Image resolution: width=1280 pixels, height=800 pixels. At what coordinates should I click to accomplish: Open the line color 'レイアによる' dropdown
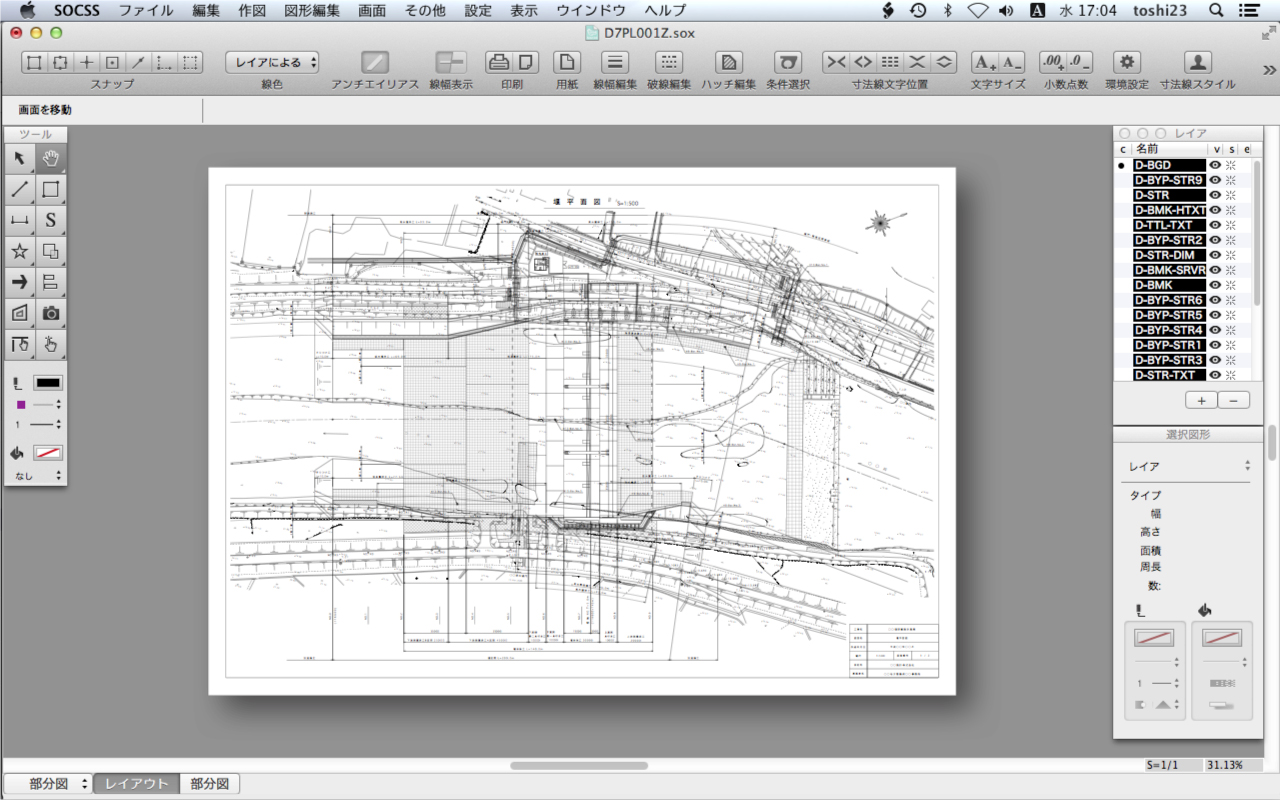click(x=272, y=62)
